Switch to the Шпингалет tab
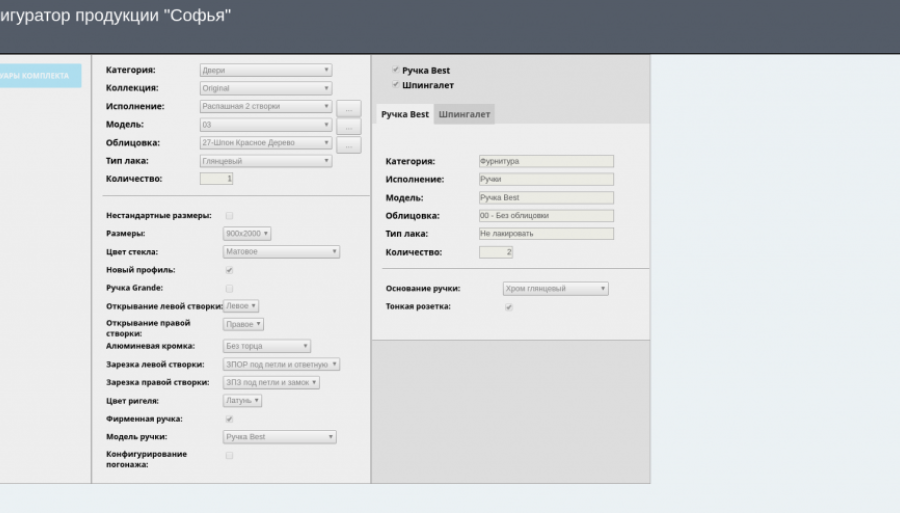The width and height of the screenshot is (900, 514). (x=464, y=115)
